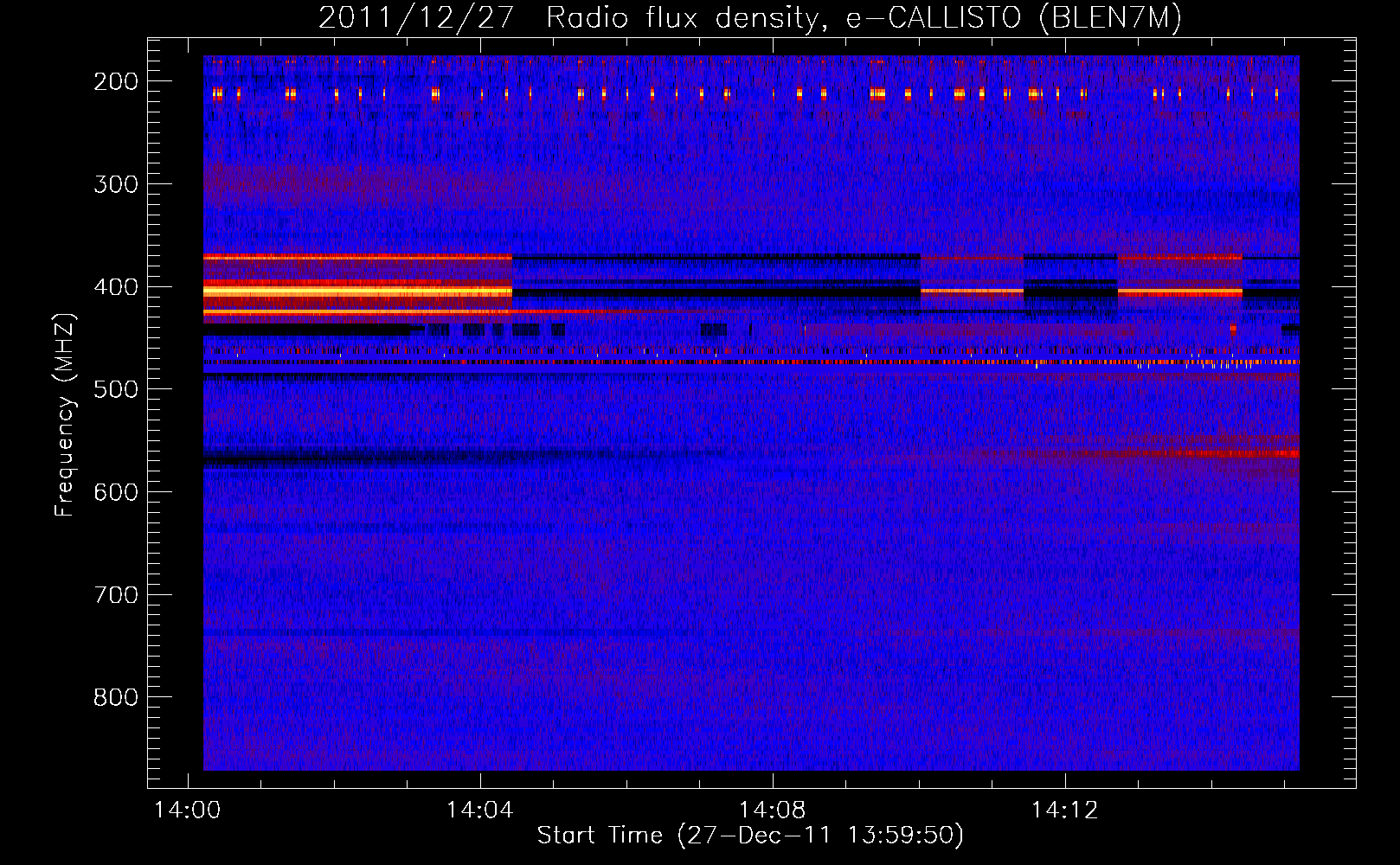Click the "Start Time (27-Dec-11 13:59:50)" label
Screen dimensions: 1400x865
point(750,836)
